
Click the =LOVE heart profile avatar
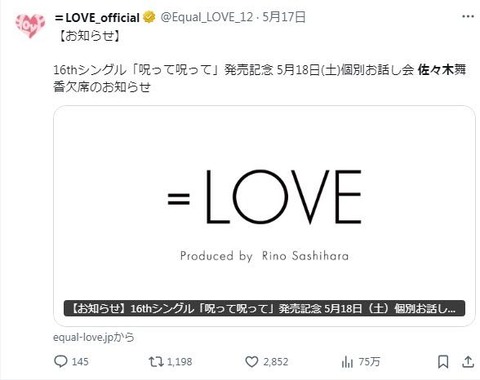[30, 26]
